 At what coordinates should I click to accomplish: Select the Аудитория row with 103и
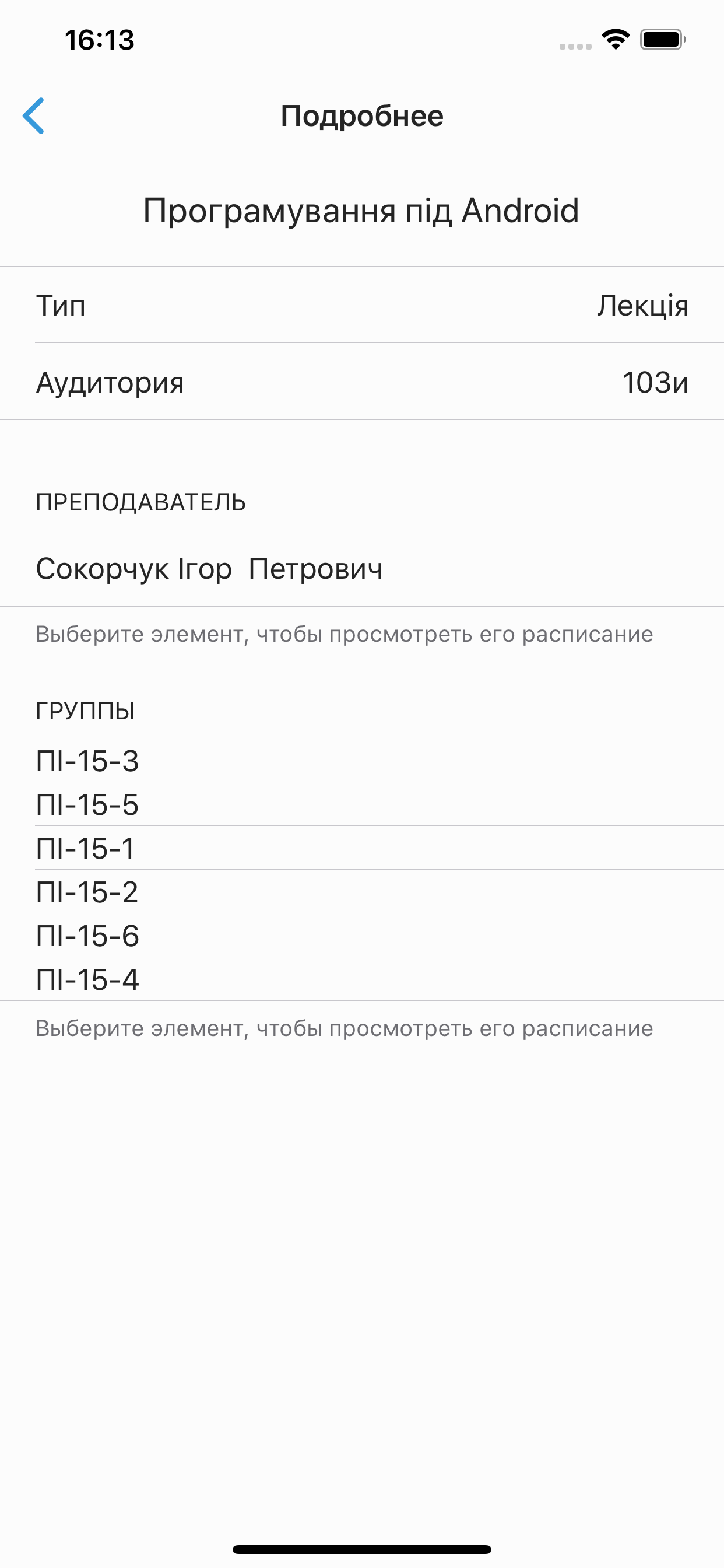[x=362, y=382]
